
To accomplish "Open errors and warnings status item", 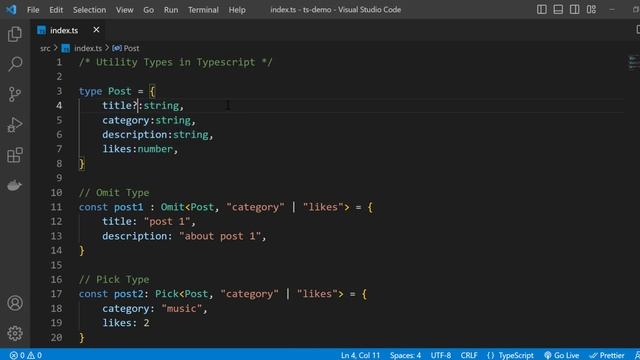I will coord(26,355).
